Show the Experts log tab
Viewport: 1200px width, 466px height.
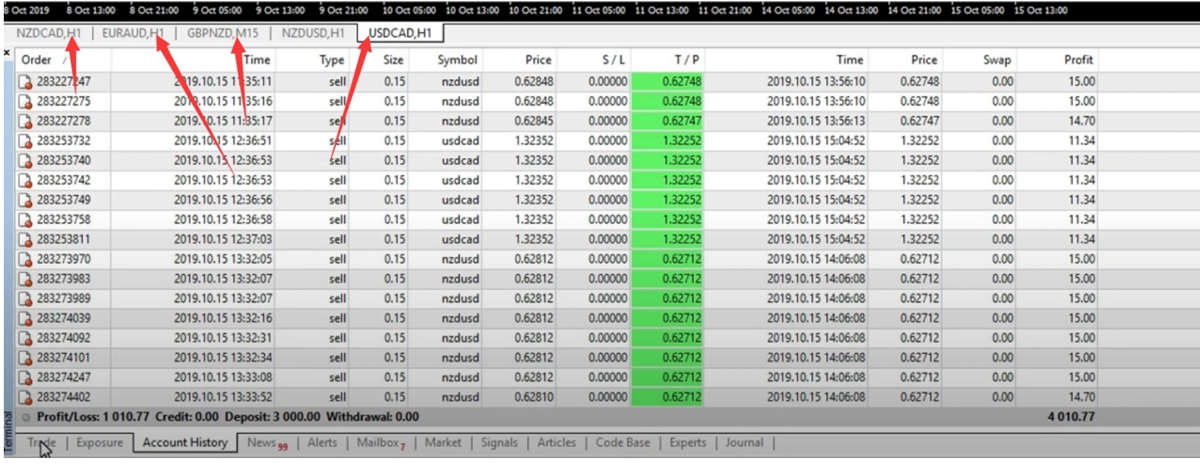pyautogui.click(x=687, y=442)
